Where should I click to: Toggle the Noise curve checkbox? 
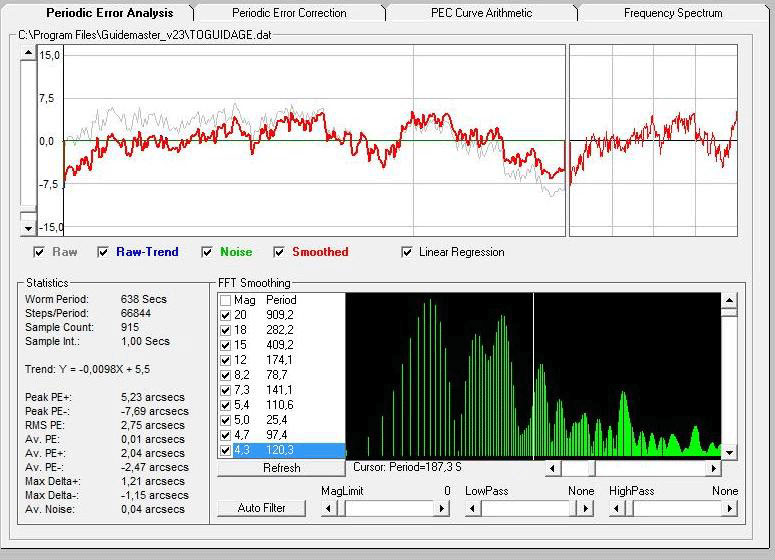click(207, 253)
